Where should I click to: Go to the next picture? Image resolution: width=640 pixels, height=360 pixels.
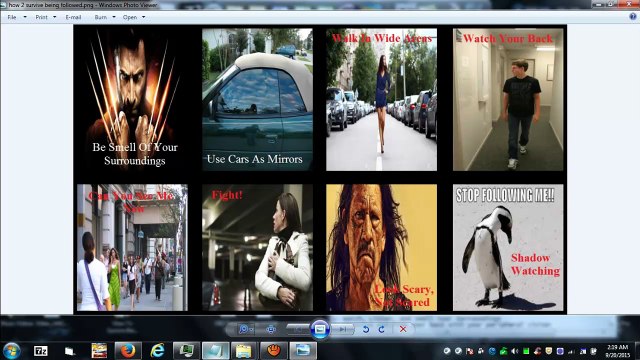[342, 329]
